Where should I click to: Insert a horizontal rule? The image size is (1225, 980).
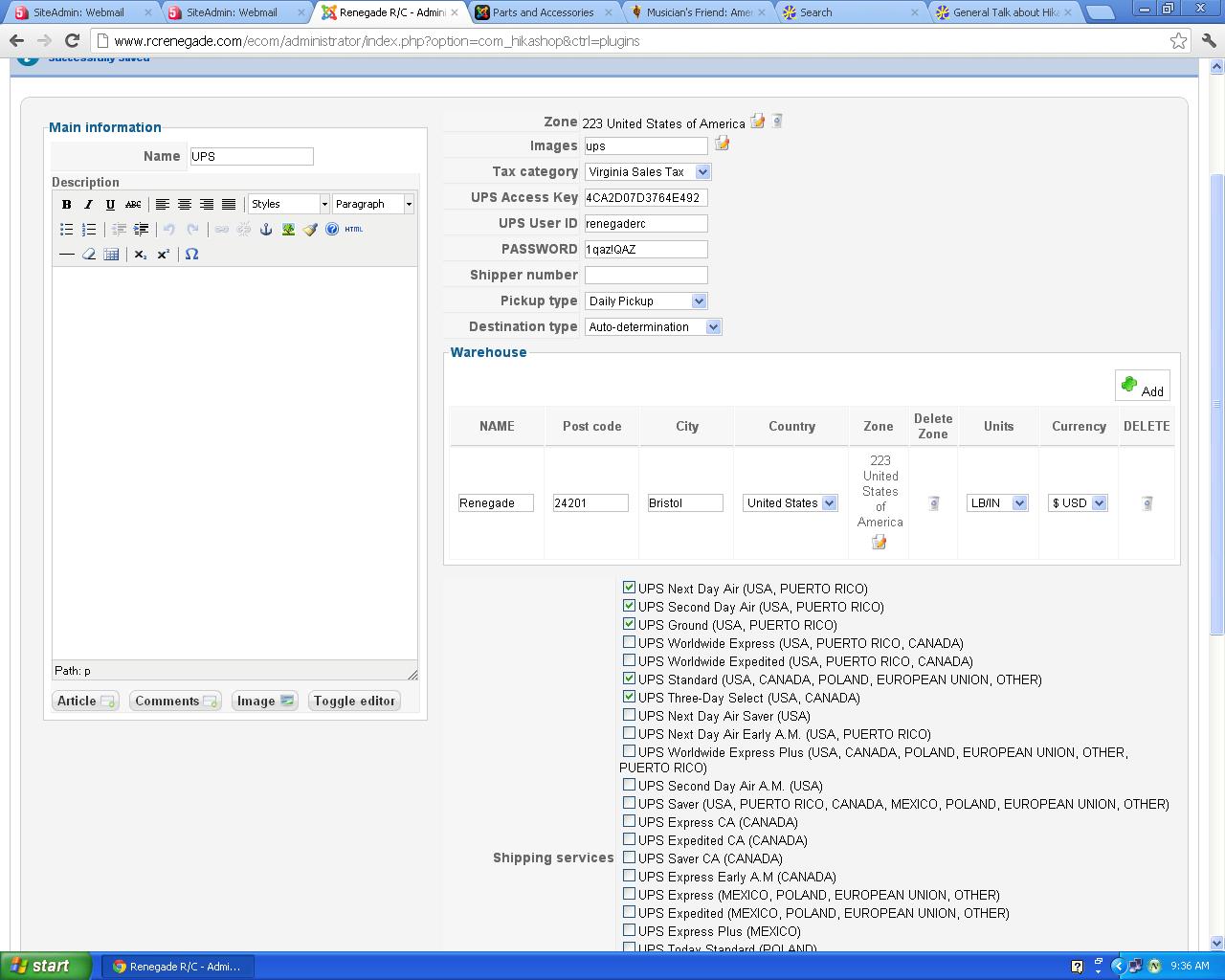66,254
